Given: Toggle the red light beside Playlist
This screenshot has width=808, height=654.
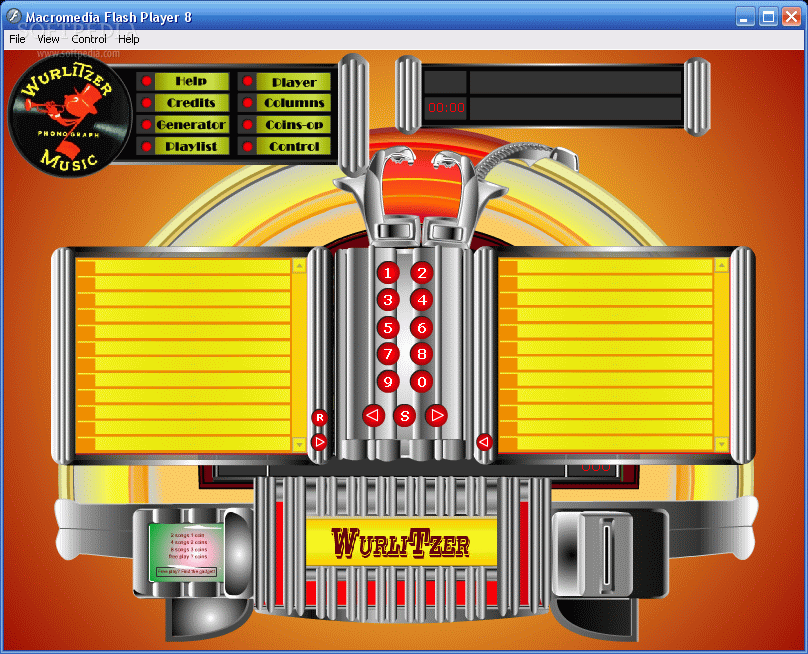Looking at the screenshot, I should 146,146.
